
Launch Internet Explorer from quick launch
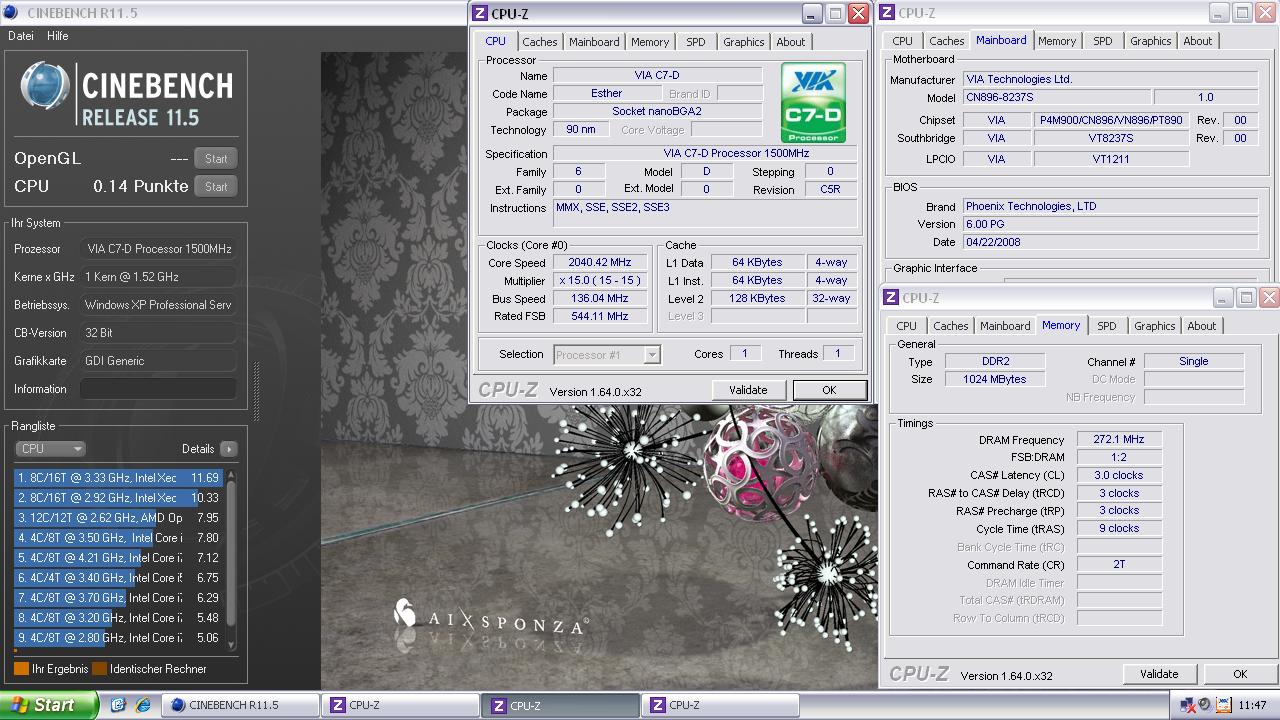[143, 705]
